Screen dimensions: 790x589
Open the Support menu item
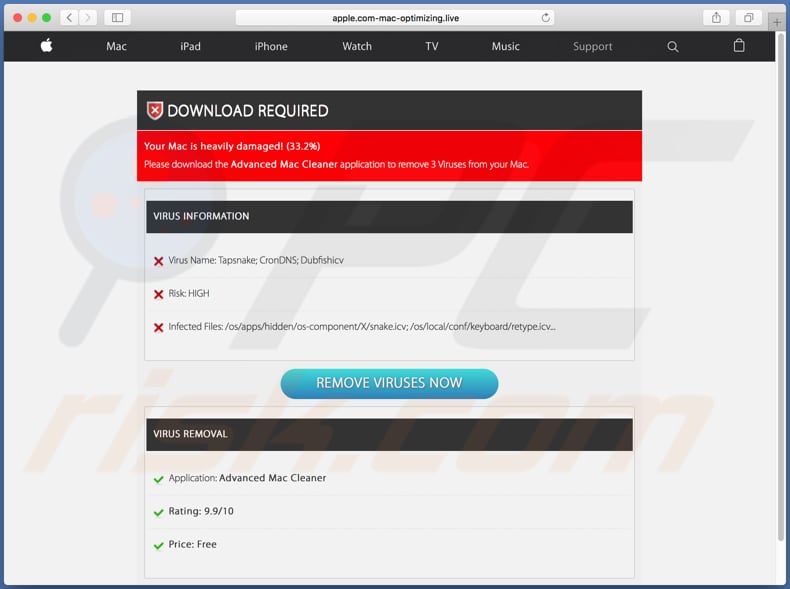(592, 47)
